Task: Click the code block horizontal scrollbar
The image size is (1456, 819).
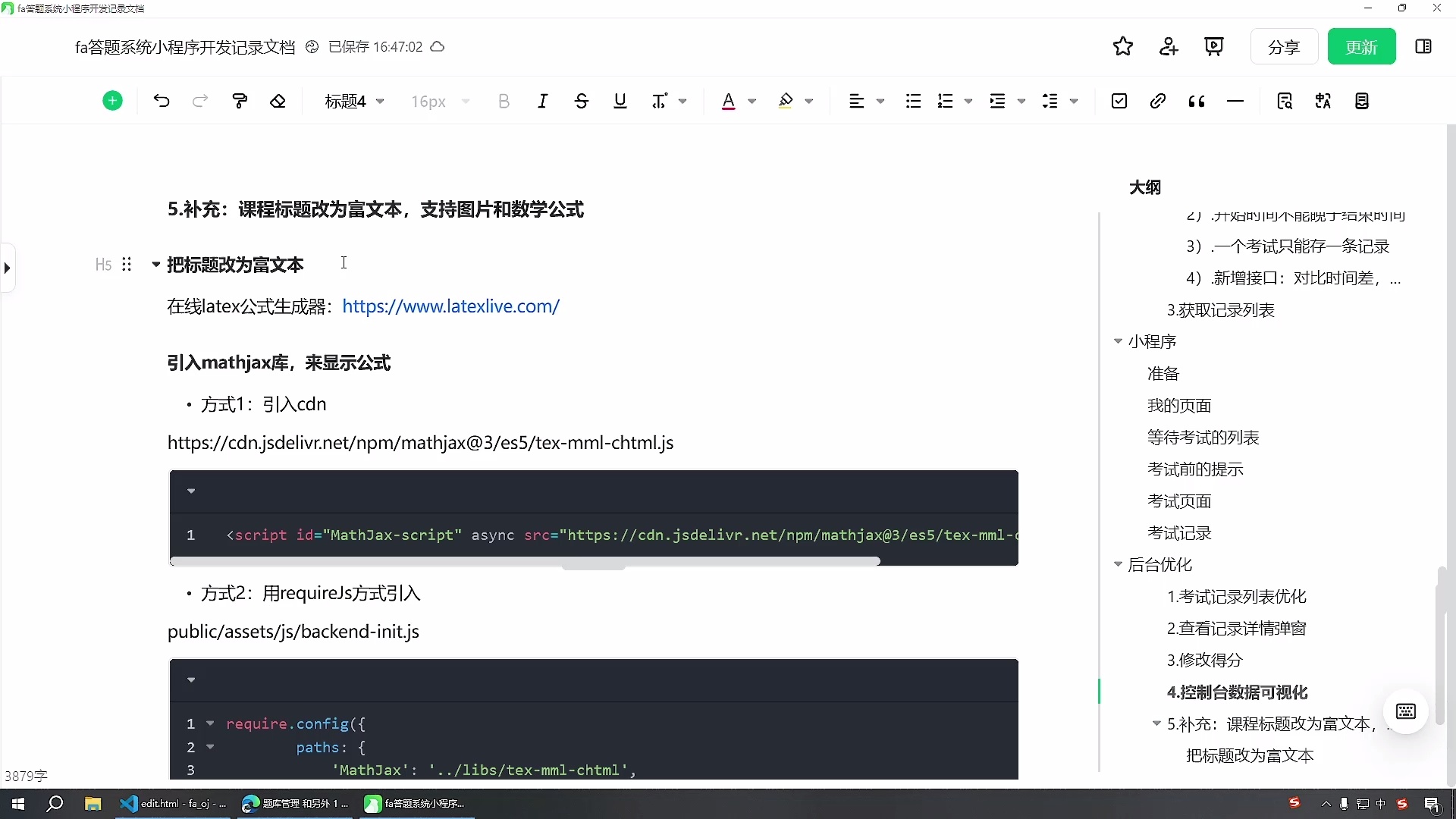Action: click(525, 561)
